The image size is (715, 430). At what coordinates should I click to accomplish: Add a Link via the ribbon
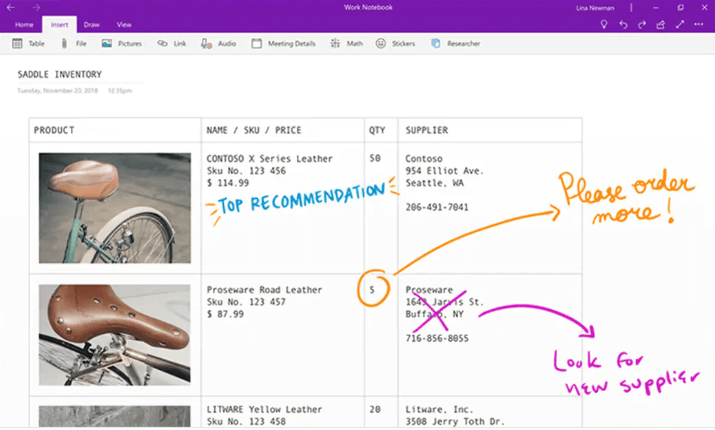click(x=171, y=44)
